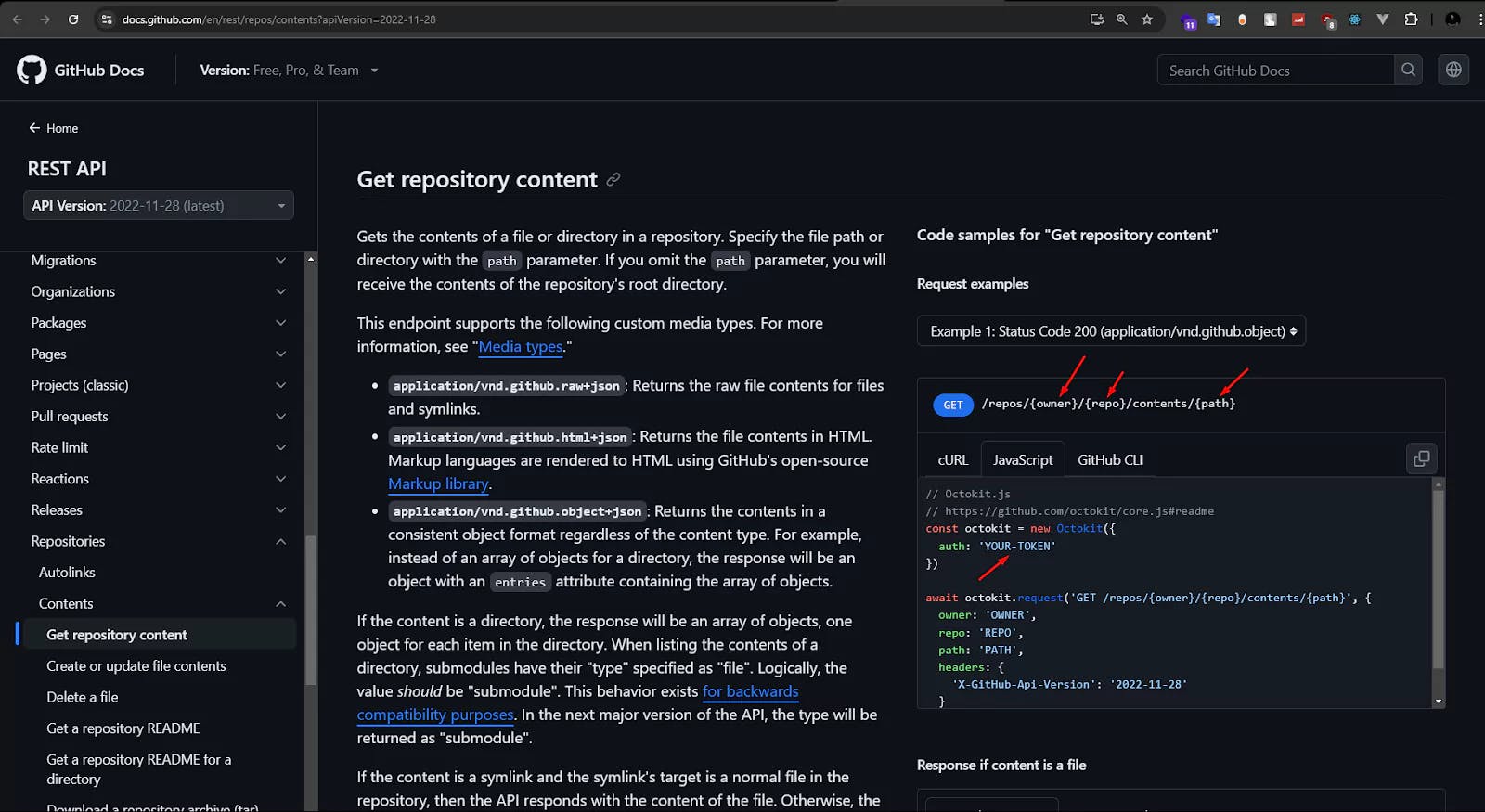The width and height of the screenshot is (1485, 812).
Task: Expand the Organizations sidebar section
Action: (x=159, y=291)
